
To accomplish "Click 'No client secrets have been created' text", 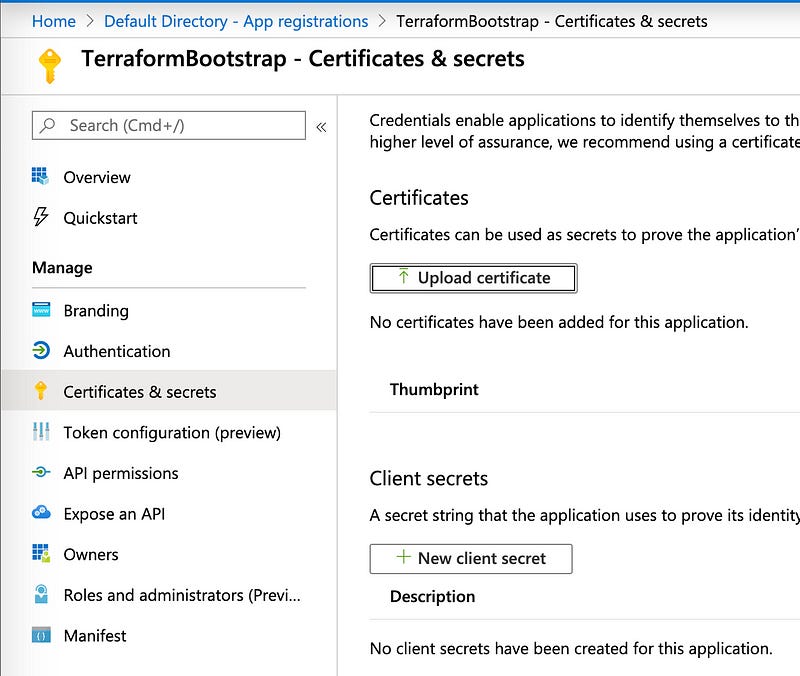I will click(x=571, y=648).
